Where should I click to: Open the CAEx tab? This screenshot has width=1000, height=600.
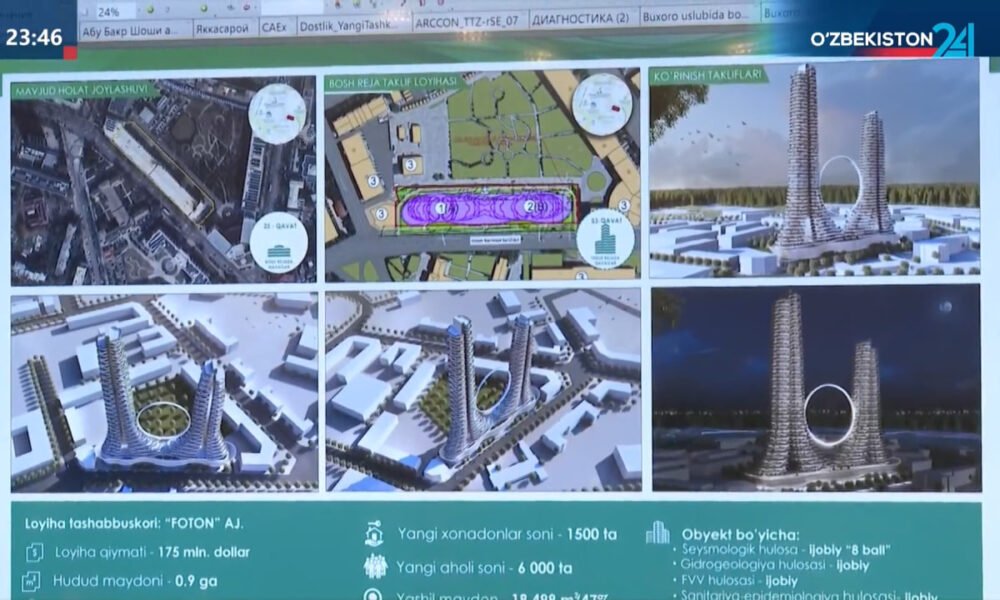click(x=275, y=30)
